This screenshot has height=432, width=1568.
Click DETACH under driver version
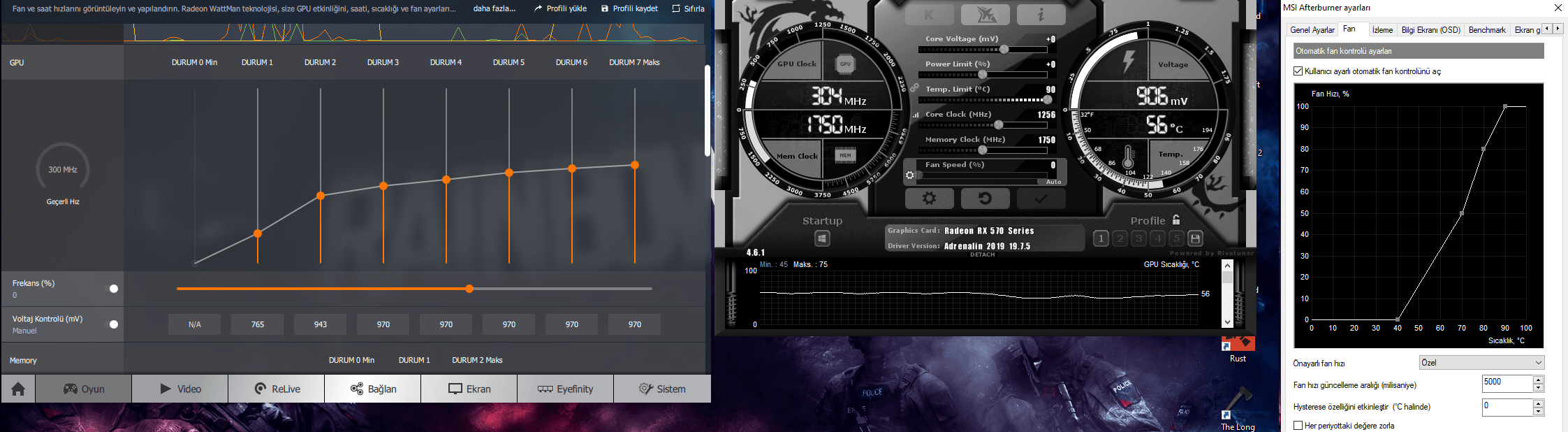pos(982,254)
